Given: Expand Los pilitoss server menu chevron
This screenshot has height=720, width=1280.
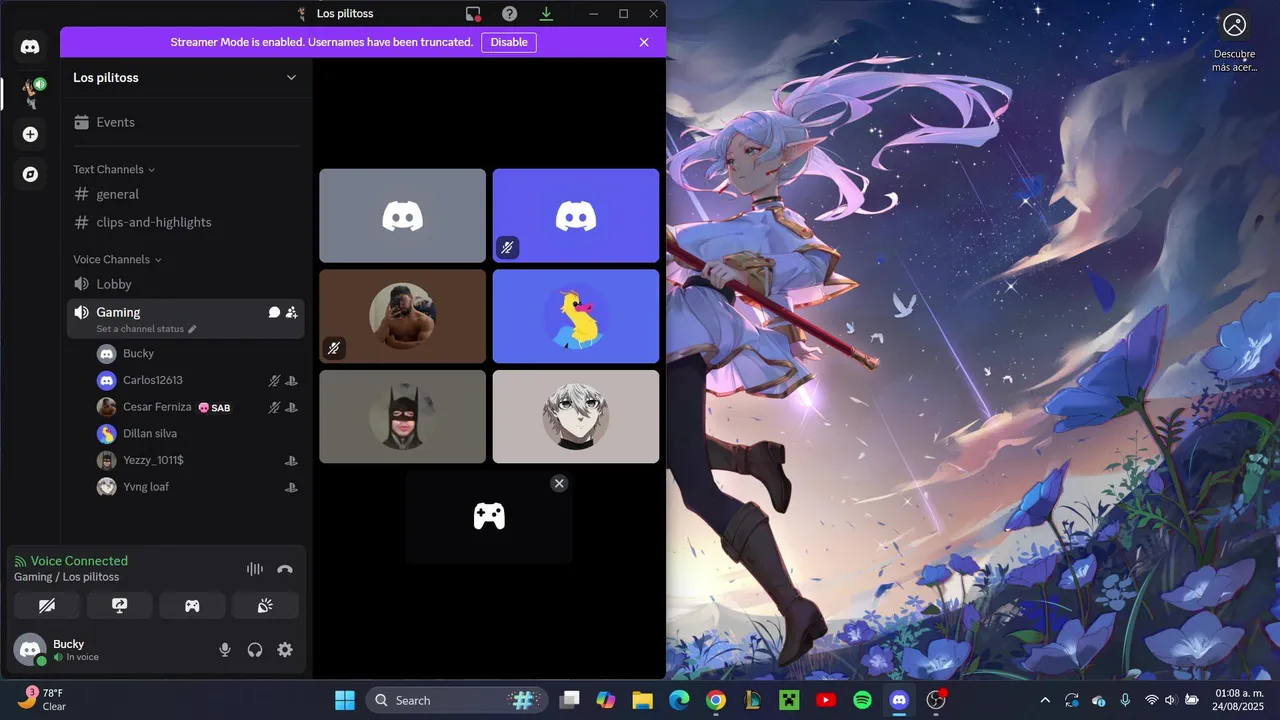Looking at the screenshot, I should point(291,78).
